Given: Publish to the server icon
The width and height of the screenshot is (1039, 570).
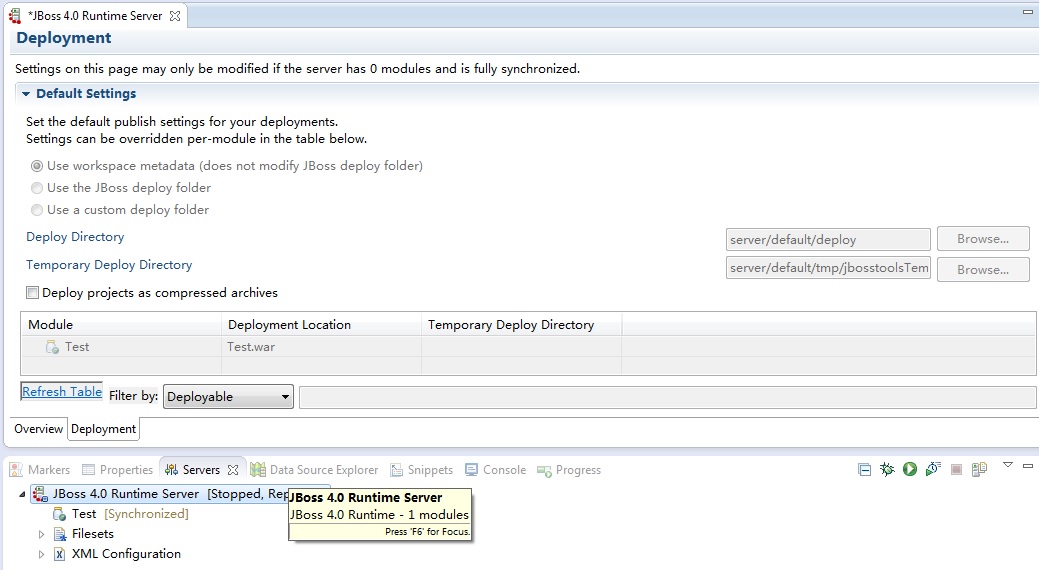Looking at the screenshot, I should [979, 470].
